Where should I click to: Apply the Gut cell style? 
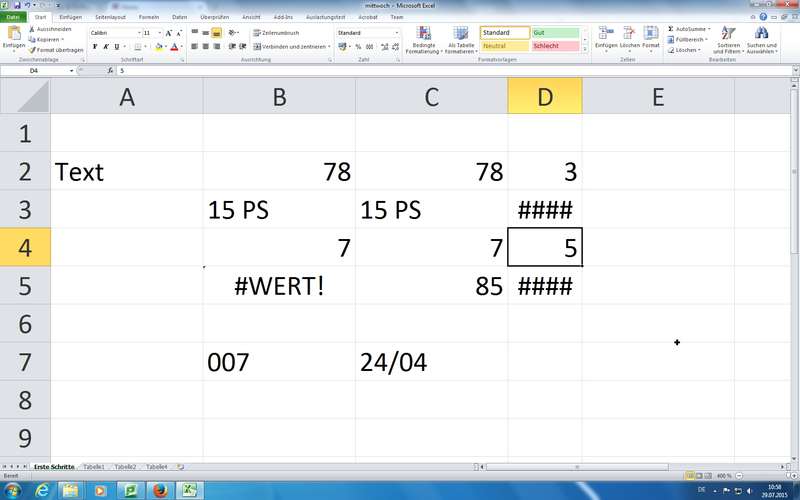pyautogui.click(x=554, y=33)
